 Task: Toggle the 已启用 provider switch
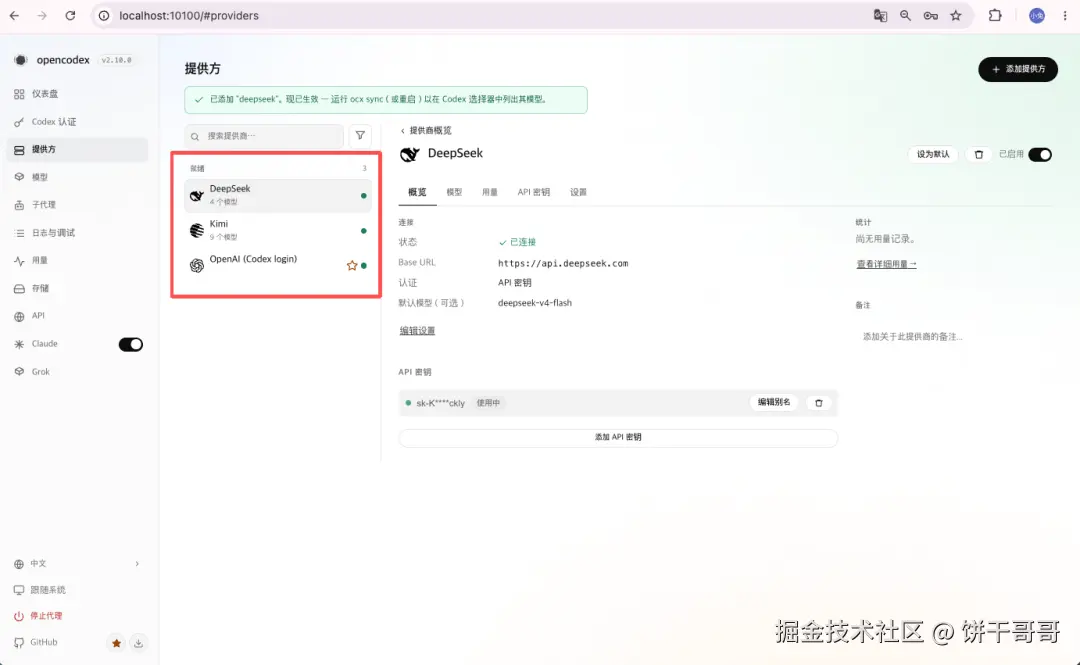(1040, 154)
